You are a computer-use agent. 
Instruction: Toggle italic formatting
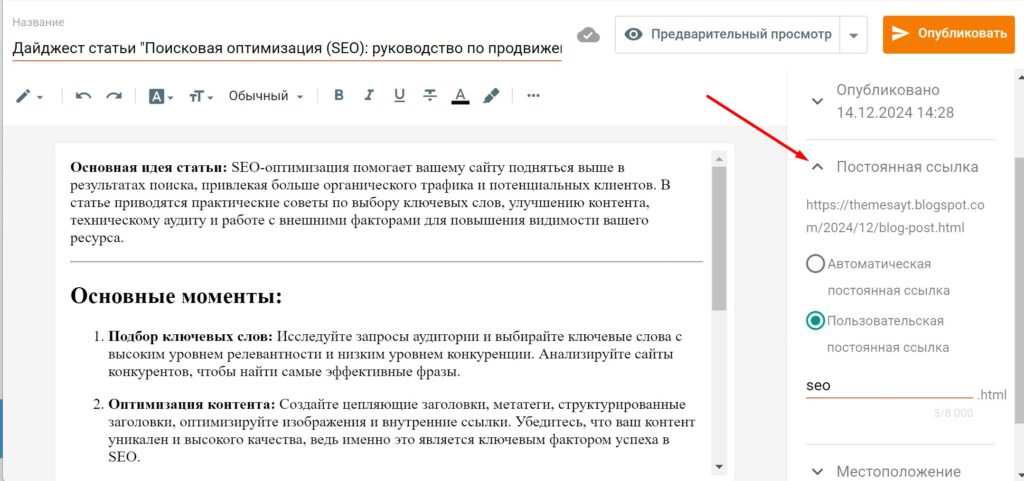pos(369,96)
